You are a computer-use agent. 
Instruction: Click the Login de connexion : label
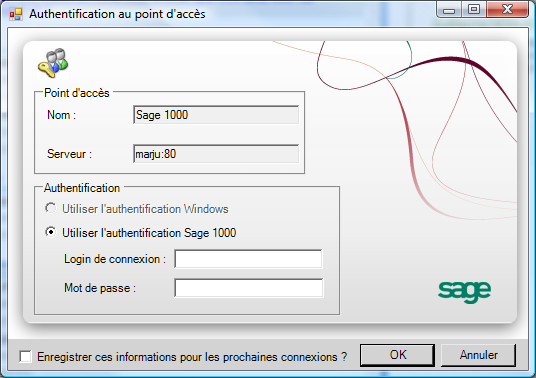click(x=115, y=259)
